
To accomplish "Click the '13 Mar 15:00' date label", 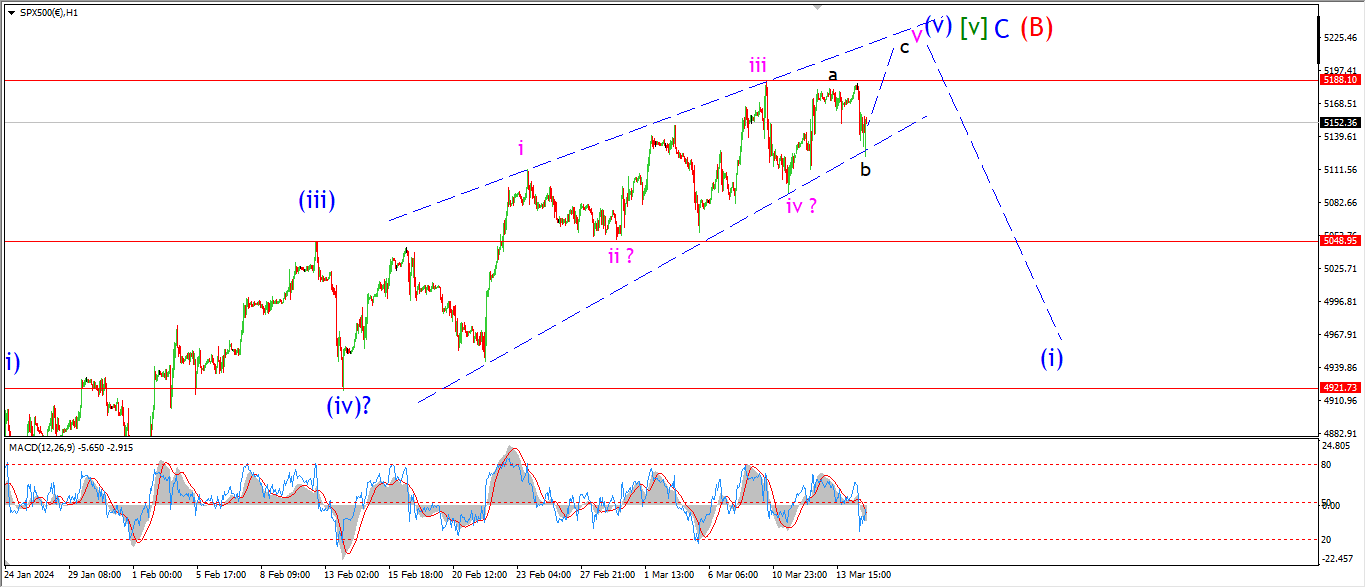I will point(863,575).
